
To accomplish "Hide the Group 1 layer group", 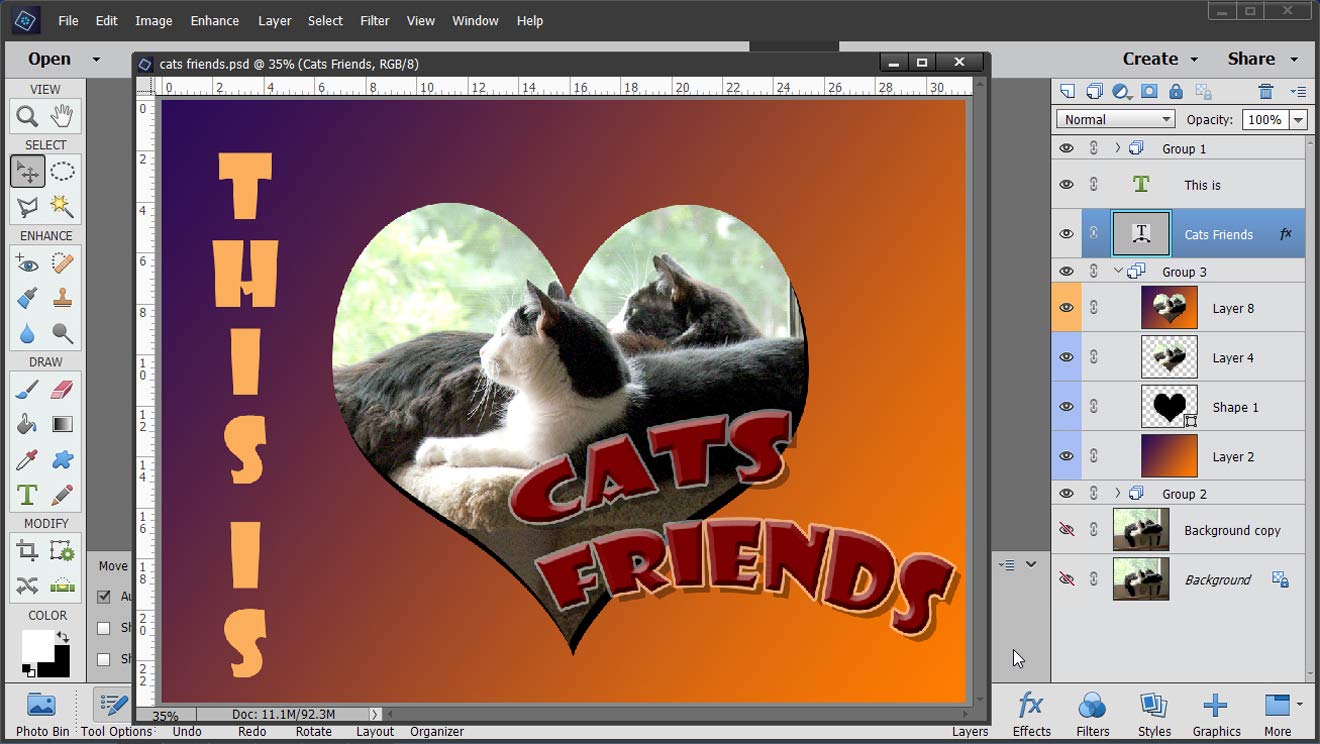I will tap(1066, 148).
